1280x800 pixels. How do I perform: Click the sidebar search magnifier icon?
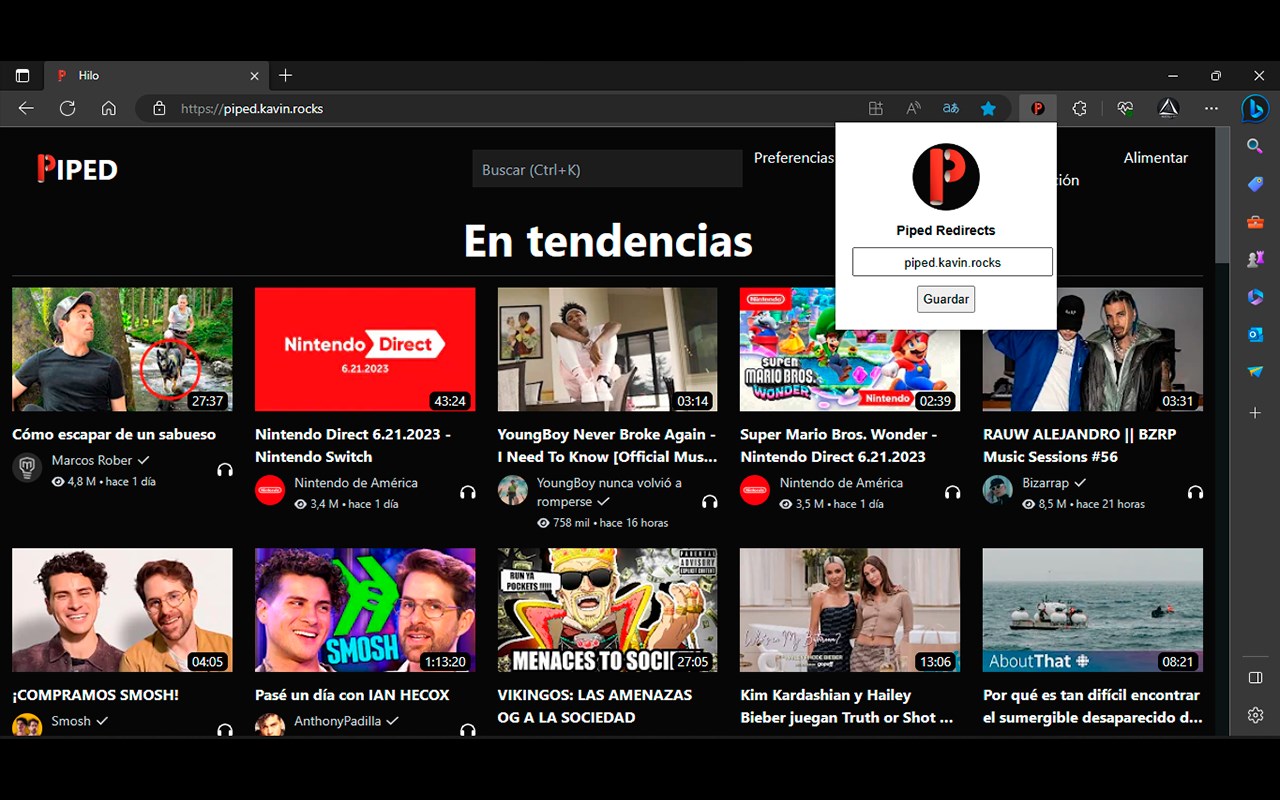[1255, 146]
